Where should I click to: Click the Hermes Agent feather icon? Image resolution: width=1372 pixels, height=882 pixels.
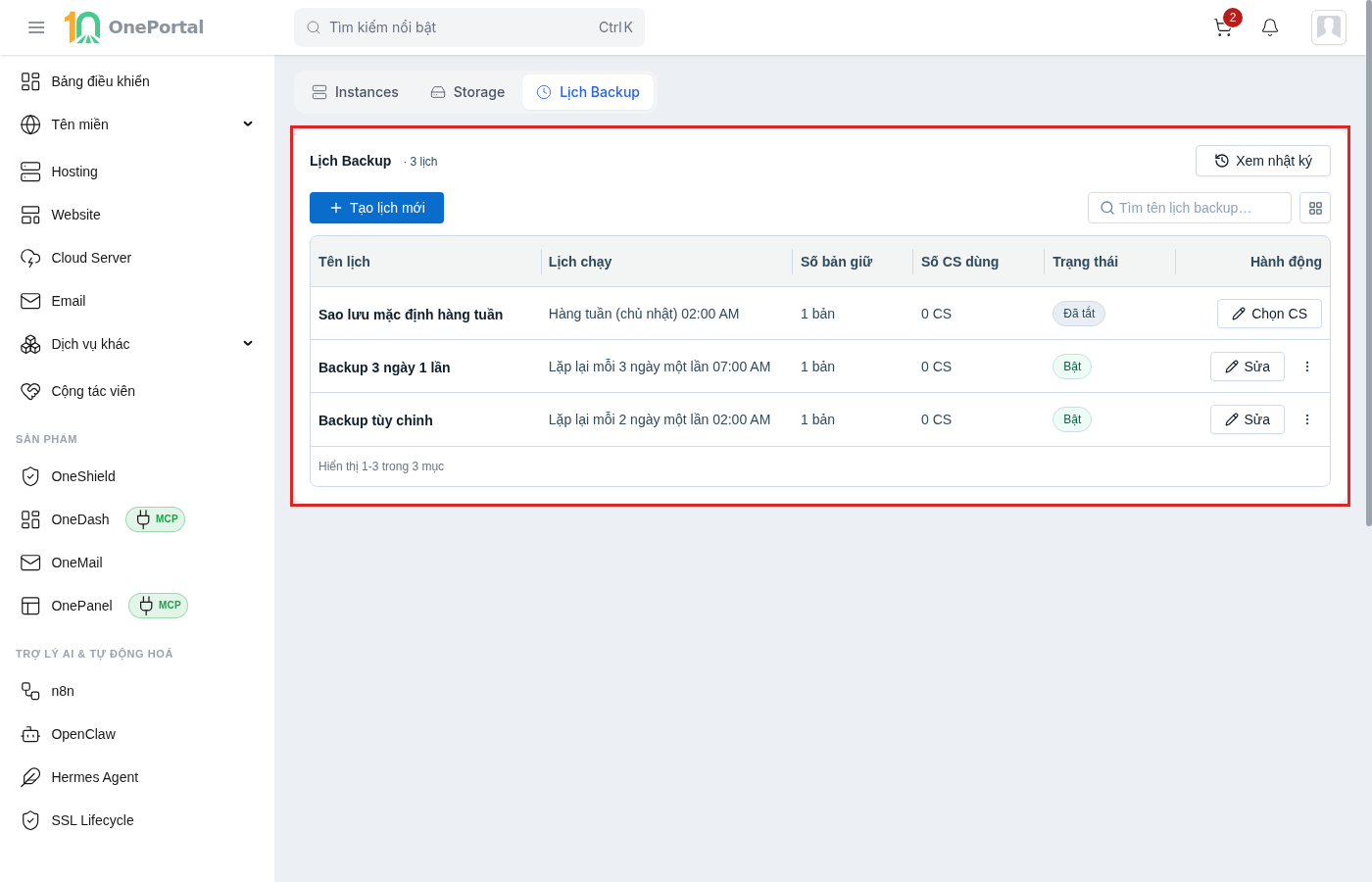pos(30,777)
